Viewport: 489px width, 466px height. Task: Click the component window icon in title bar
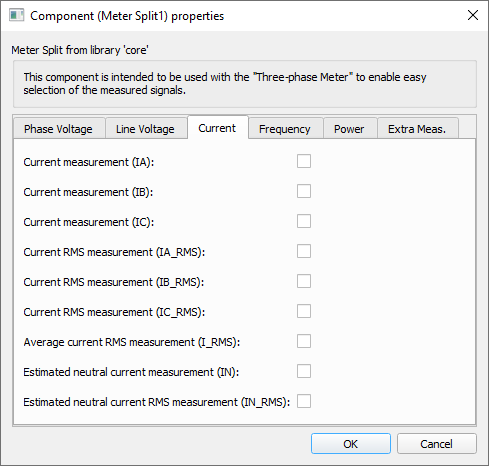coord(16,15)
